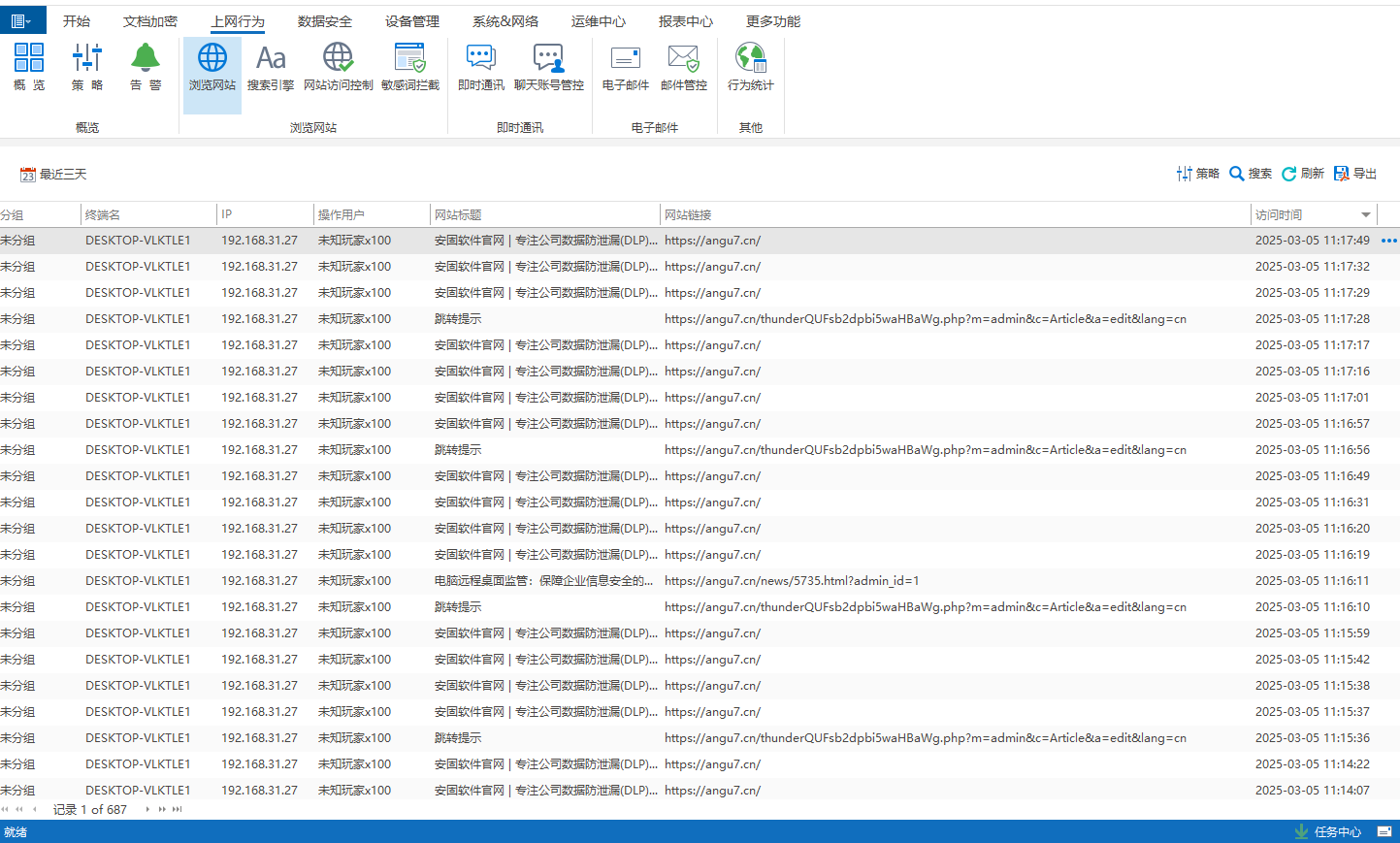This screenshot has height=843, width=1400.
Task: Open 敏感词拦截 tool
Action: (x=410, y=67)
